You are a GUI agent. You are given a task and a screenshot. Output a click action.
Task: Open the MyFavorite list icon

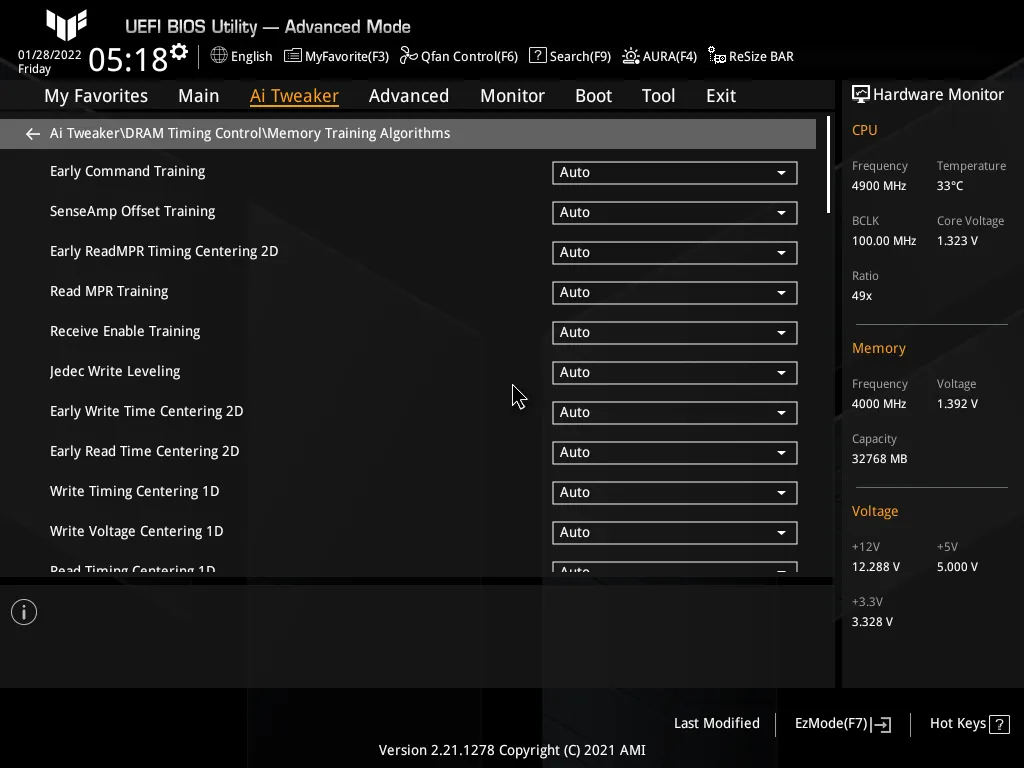(293, 56)
